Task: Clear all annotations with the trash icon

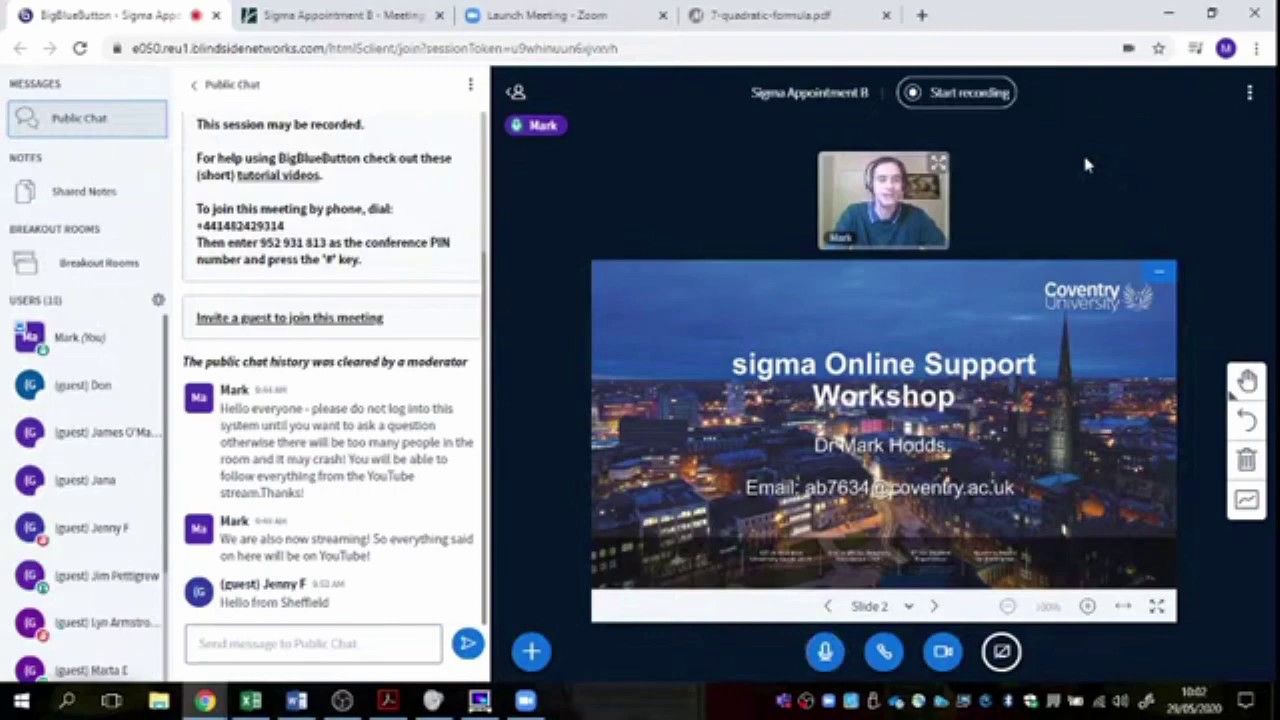Action: coord(1247,460)
